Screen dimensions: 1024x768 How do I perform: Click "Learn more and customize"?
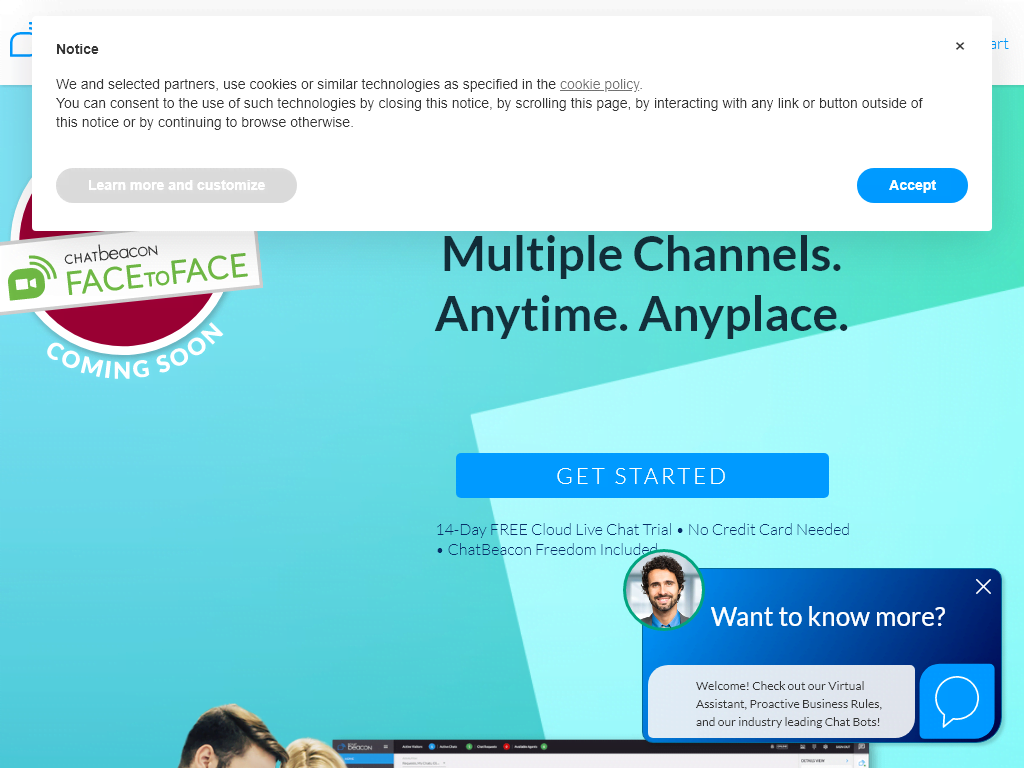pyautogui.click(x=176, y=185)
